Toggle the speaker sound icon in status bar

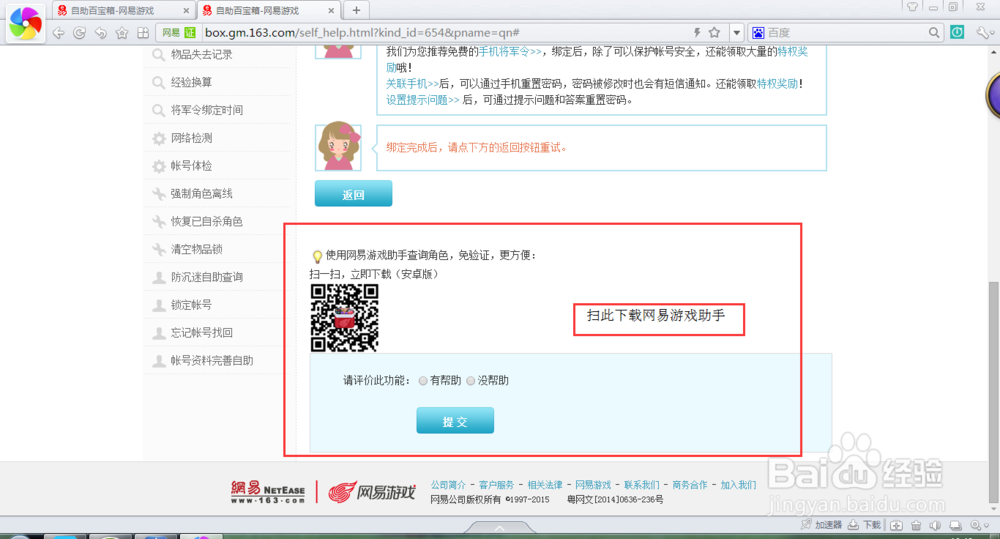tap(935, 526)
